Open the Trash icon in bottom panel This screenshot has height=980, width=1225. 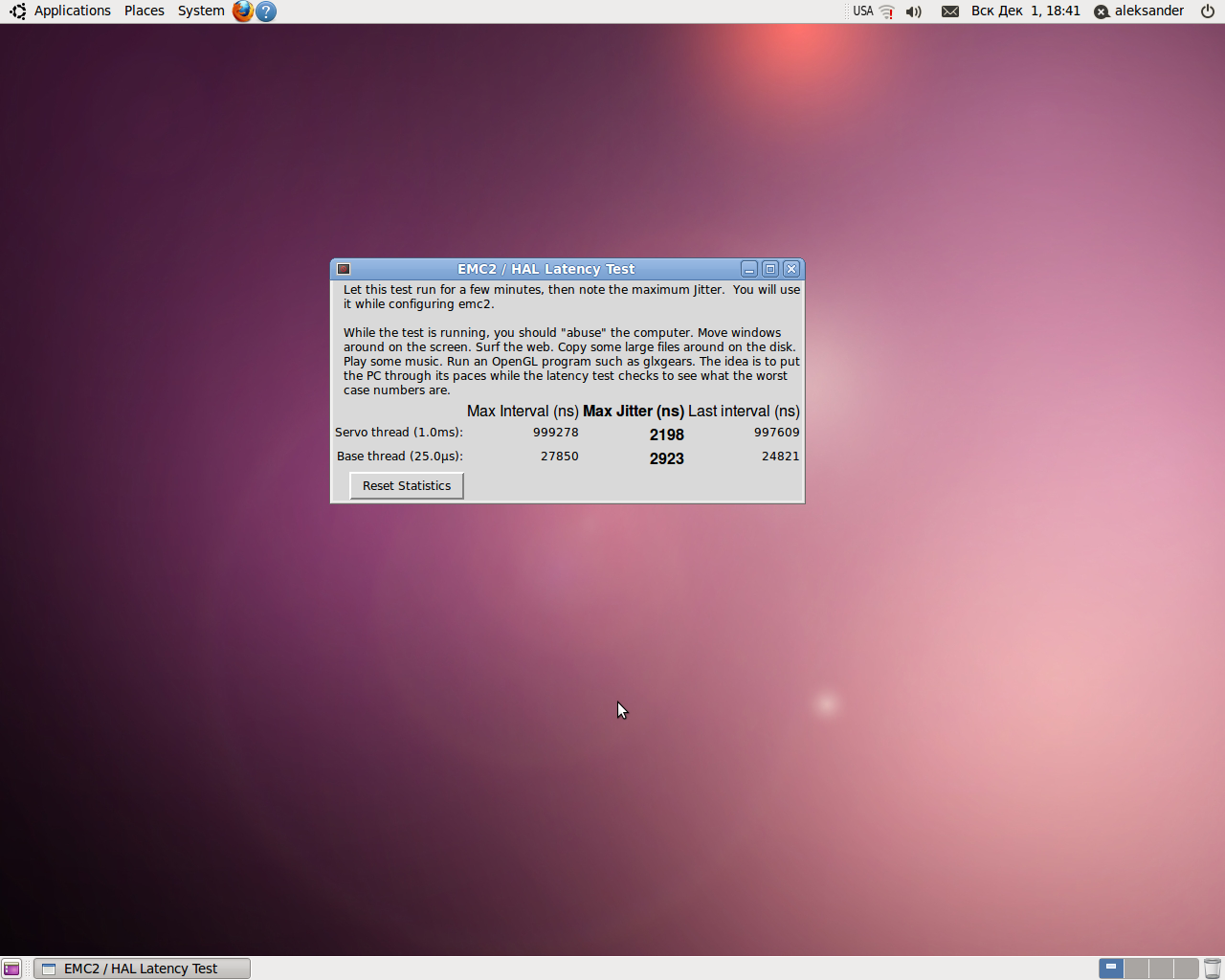[1213, 969]
